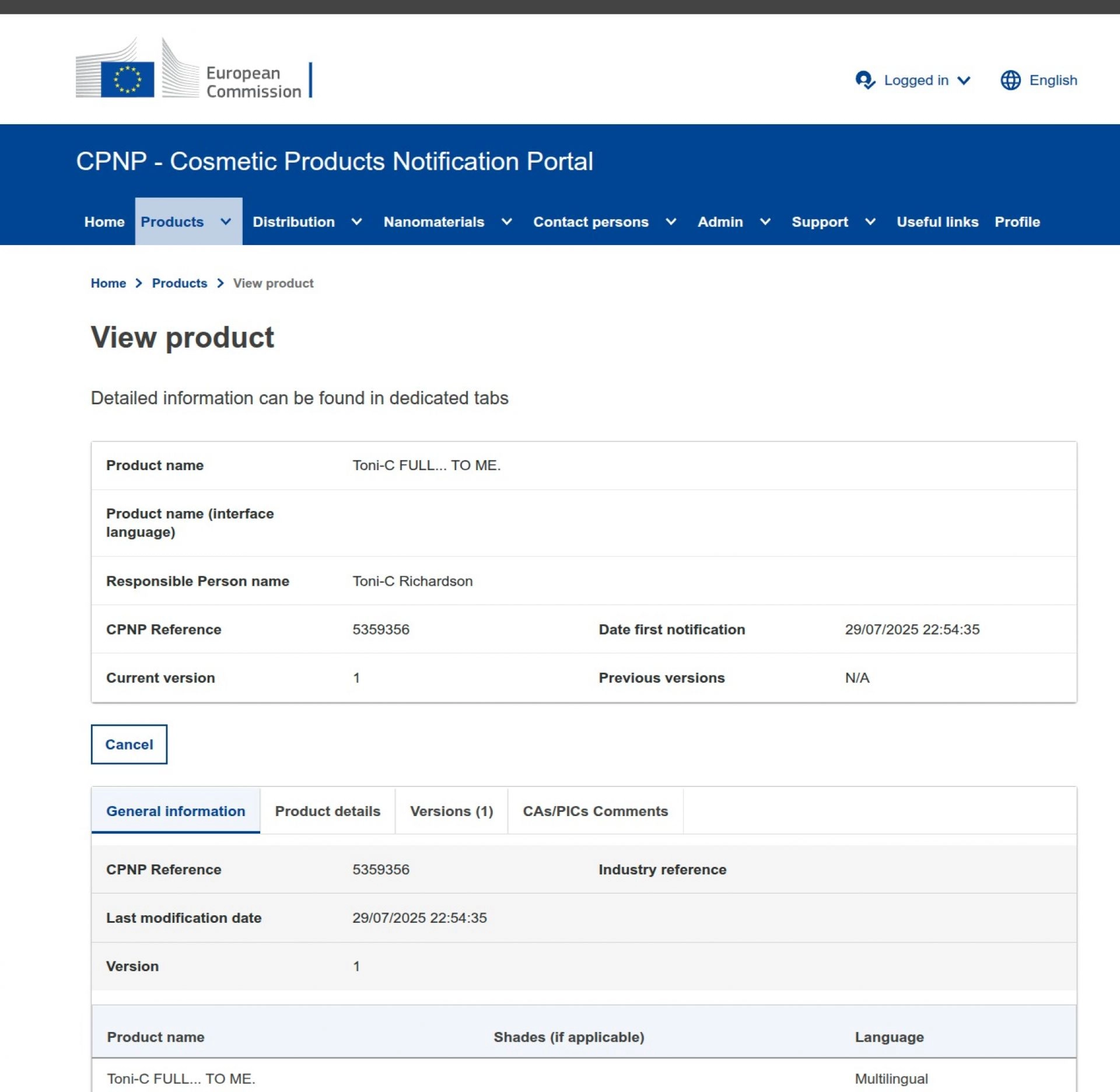Follow the Products breadcrumb link
Screen dimensions: 1120x1092
tap(179, 283)
